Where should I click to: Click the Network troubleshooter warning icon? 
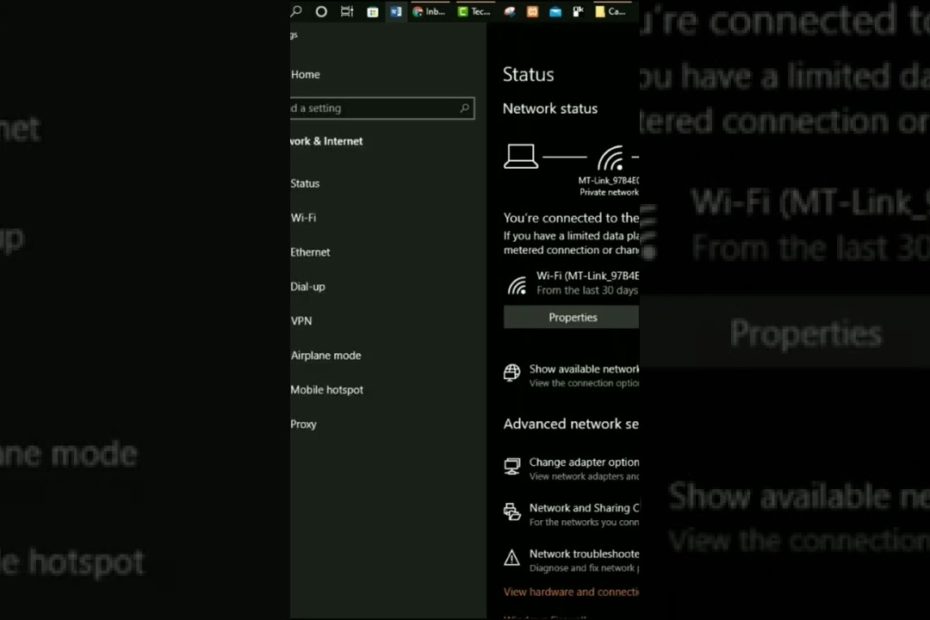(512, 558)
